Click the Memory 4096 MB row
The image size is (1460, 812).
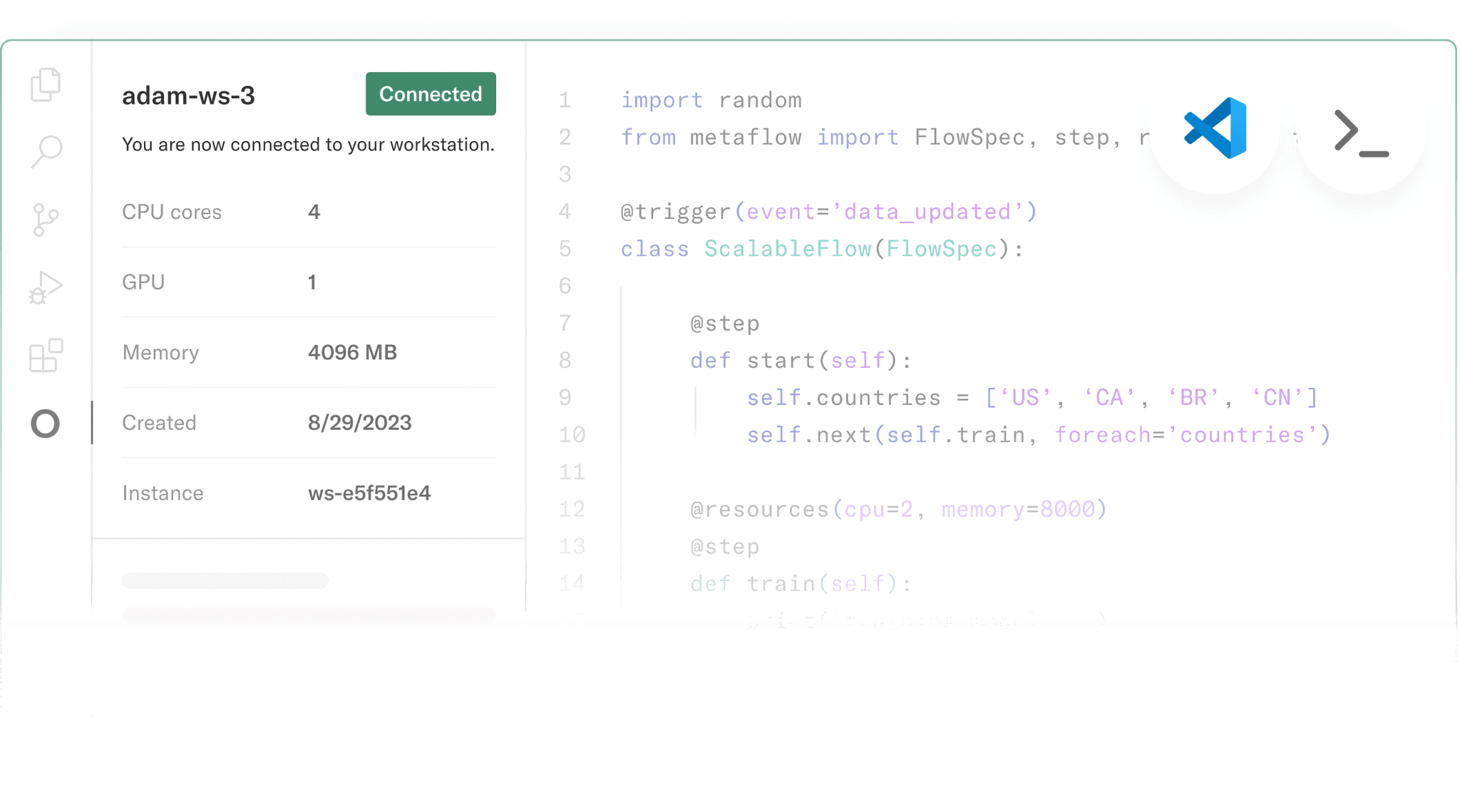click(352, 352)
